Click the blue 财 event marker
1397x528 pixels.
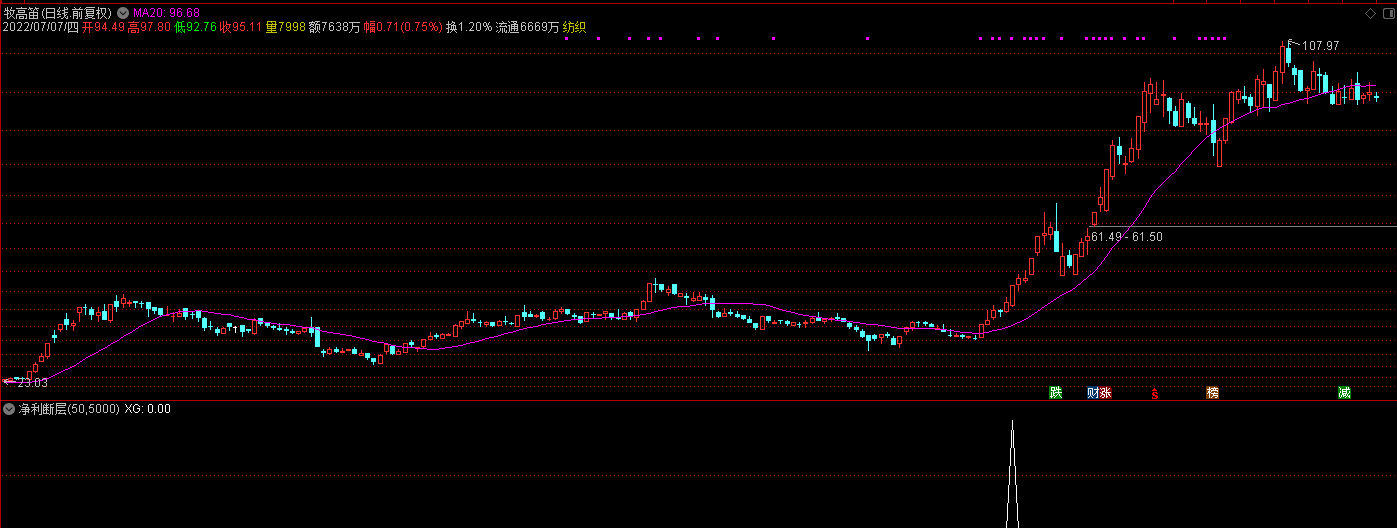[x=1093, y=392]
